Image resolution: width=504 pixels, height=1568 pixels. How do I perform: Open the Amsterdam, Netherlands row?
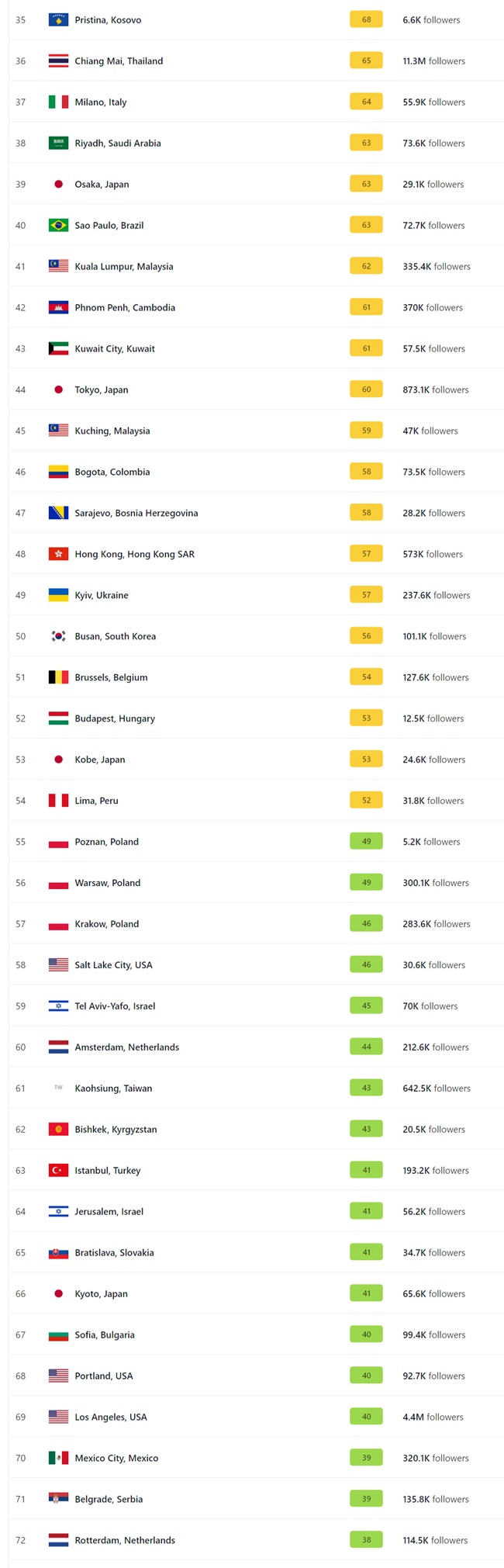point(256,1047)
